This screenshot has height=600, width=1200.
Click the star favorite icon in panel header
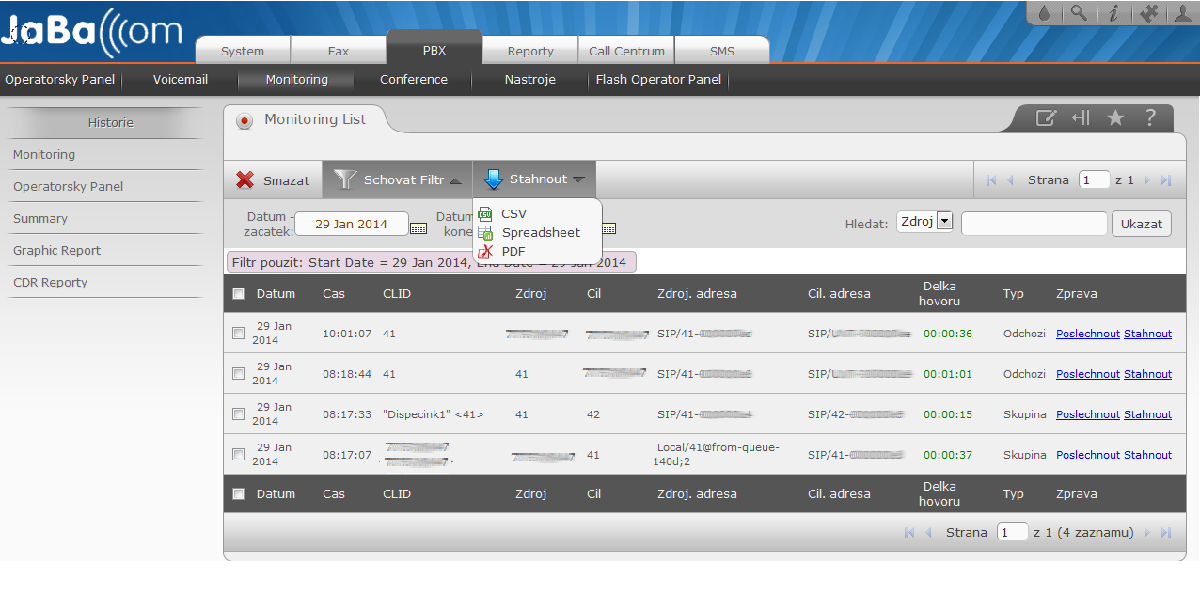point(1116,118)
